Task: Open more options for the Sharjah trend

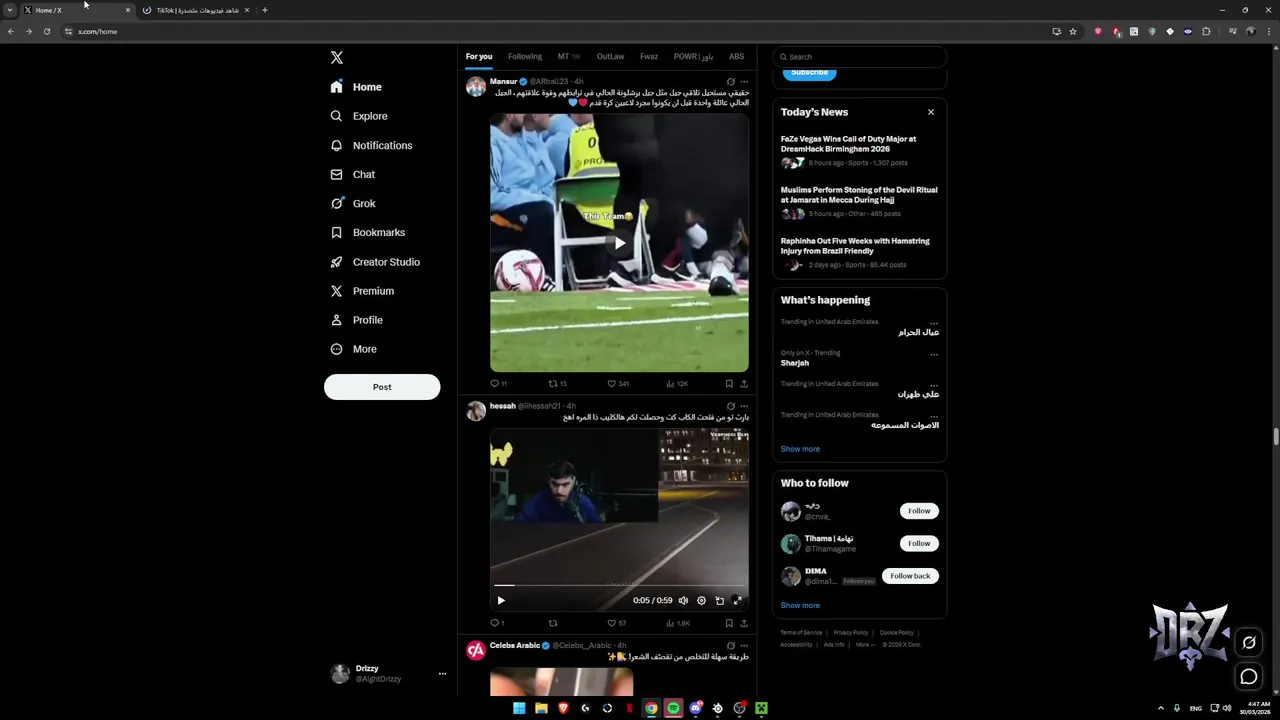Action: pyautogui.click(x=934, y=354)
